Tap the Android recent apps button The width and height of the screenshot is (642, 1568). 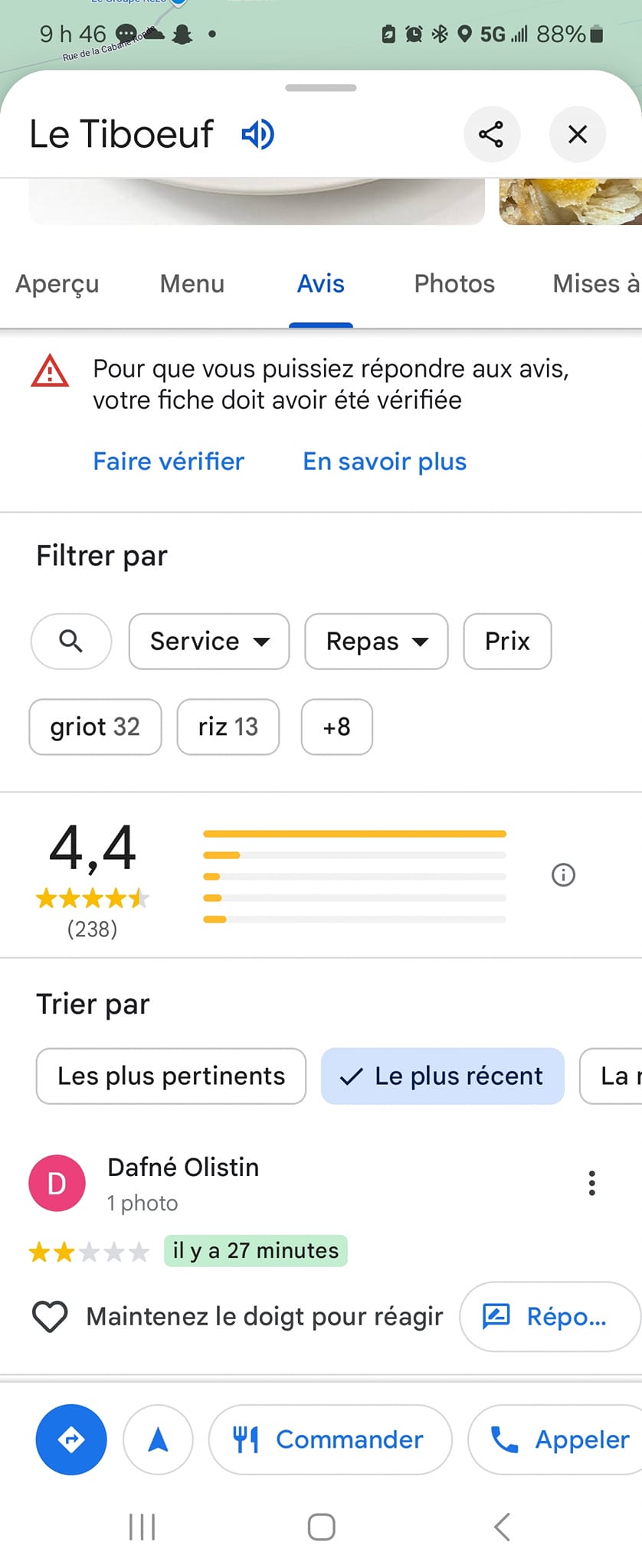click(142, 1527)
